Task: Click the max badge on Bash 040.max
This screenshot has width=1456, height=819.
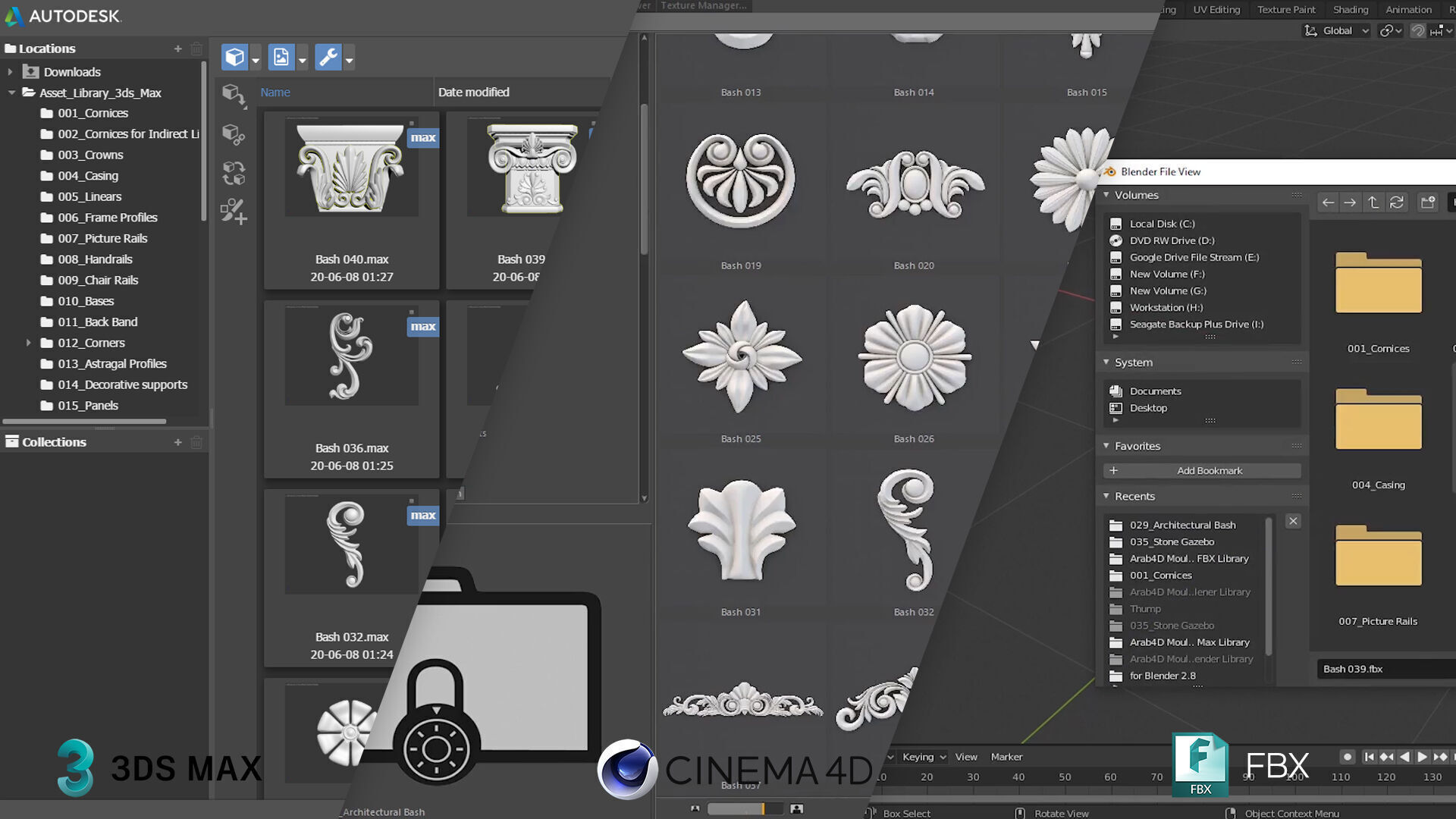Action: [x=422, y=138]
